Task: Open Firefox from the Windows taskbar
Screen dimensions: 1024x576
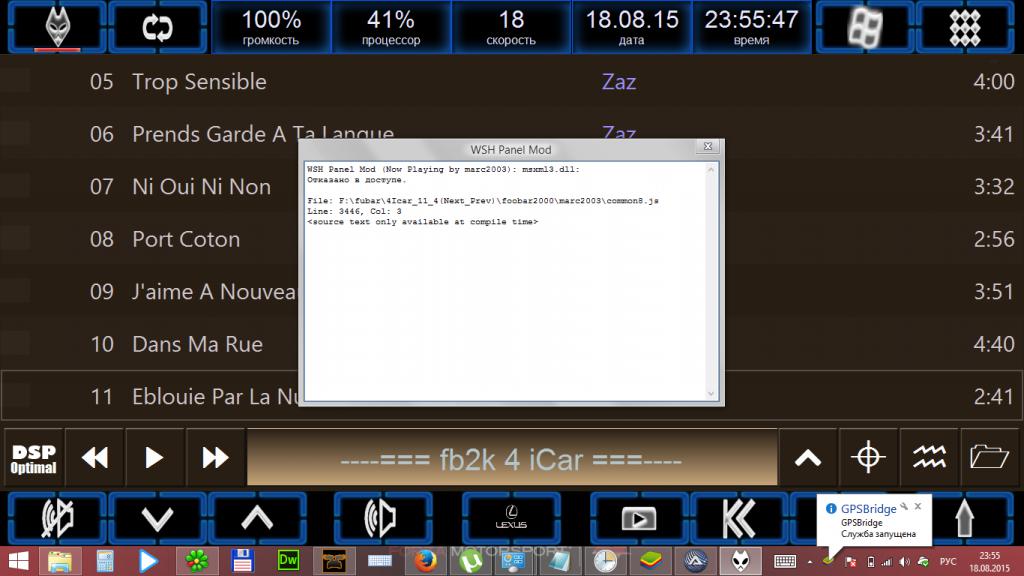Action: pos(426,561)
